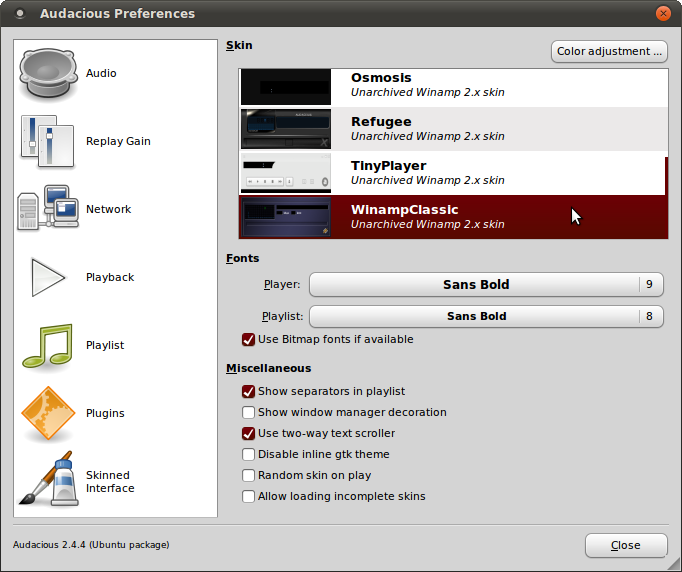Switch to Plugins category label

(x=105, y=413)
